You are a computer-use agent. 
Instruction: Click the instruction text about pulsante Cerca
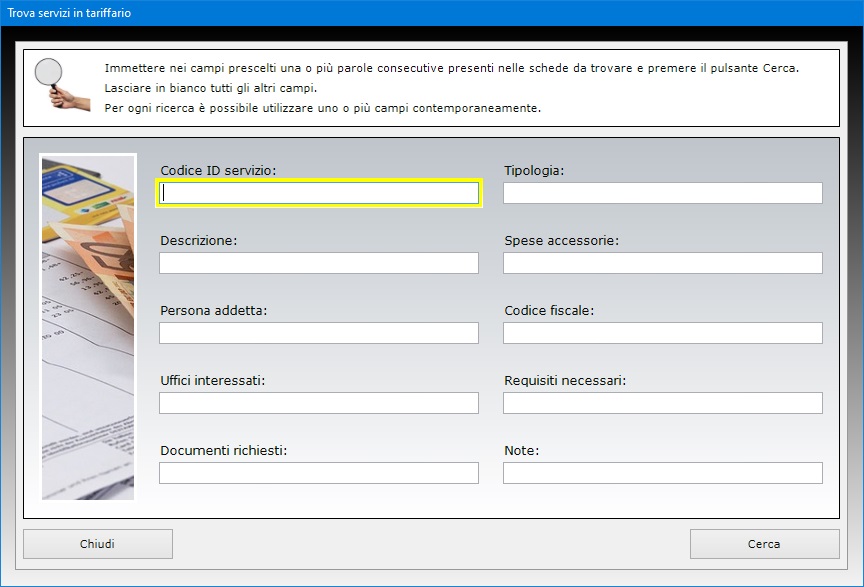tap(451, 68)
